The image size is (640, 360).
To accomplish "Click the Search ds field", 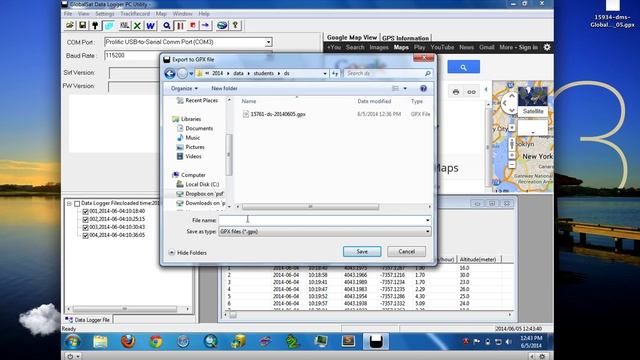I will pos(387,73).
